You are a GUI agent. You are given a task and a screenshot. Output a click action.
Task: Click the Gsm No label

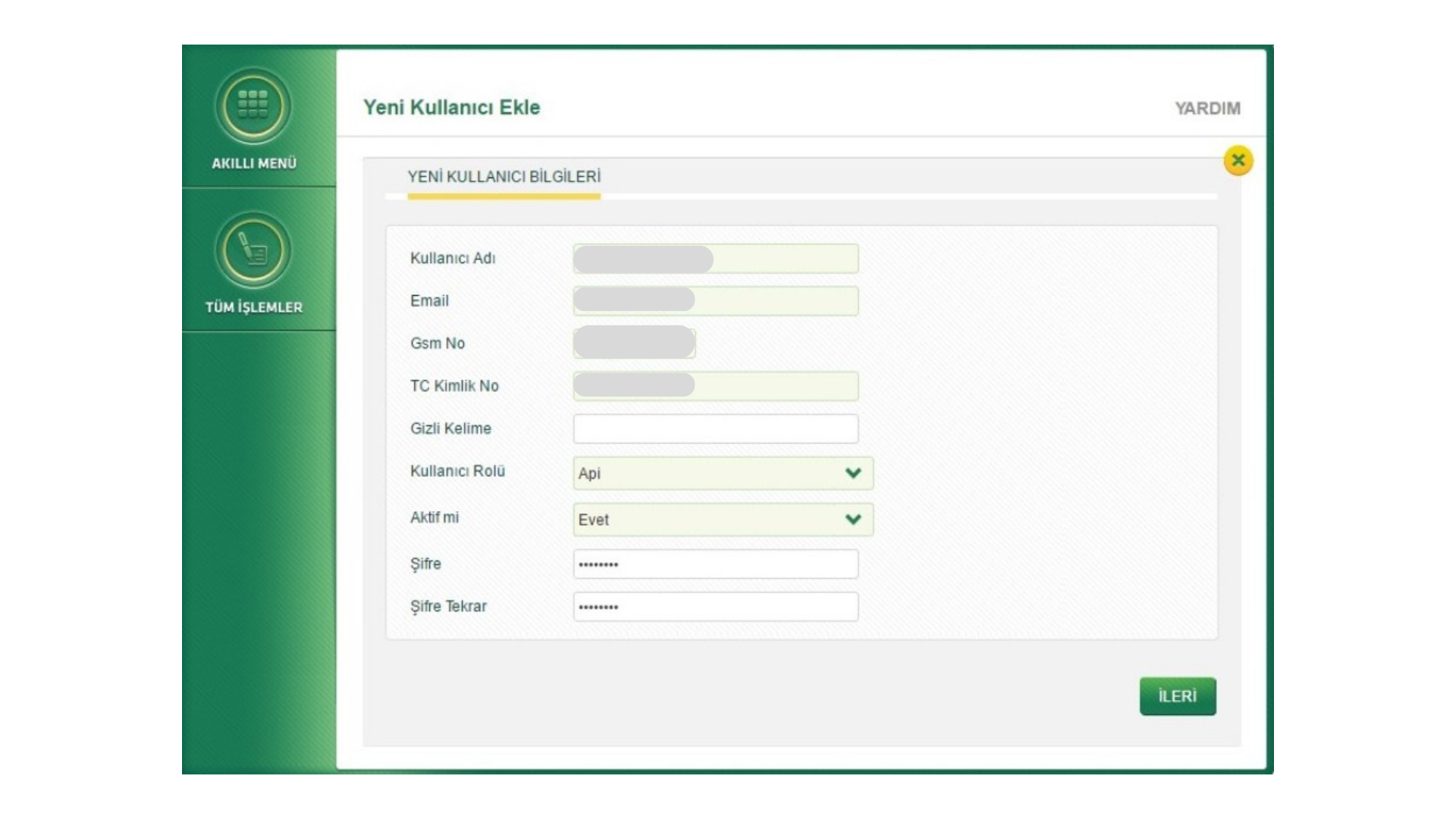point(438,344)
